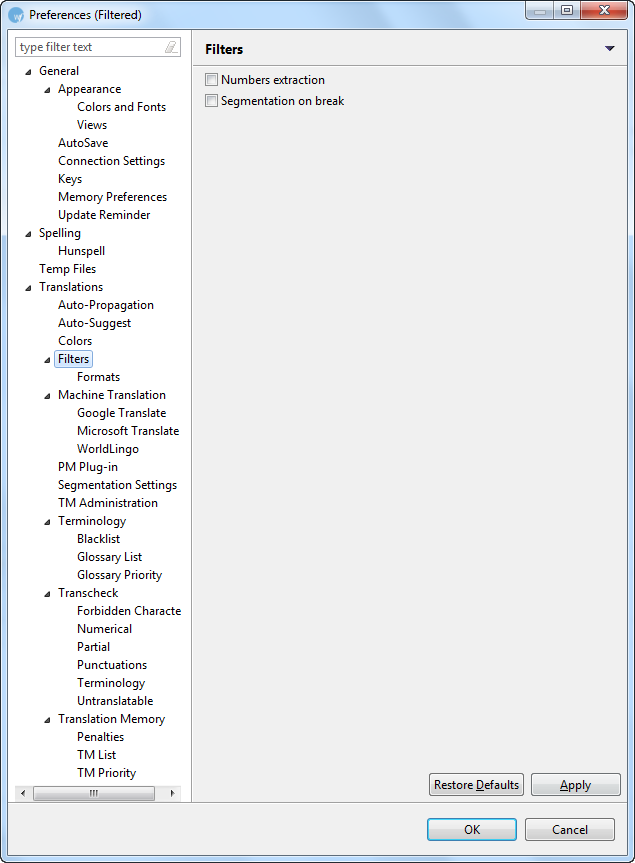Confirm with the OK button

(x=472, y=829)
